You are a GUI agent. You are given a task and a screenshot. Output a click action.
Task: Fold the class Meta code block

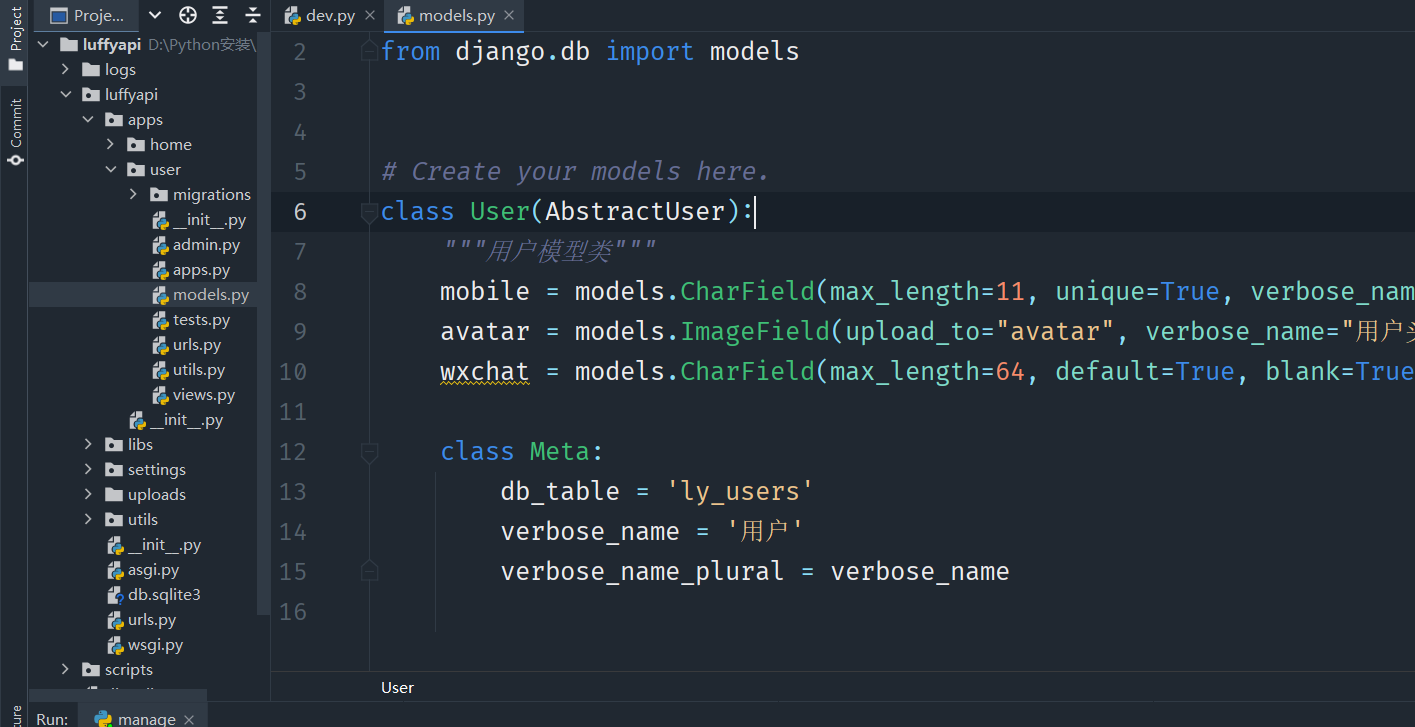coord(369,452)
